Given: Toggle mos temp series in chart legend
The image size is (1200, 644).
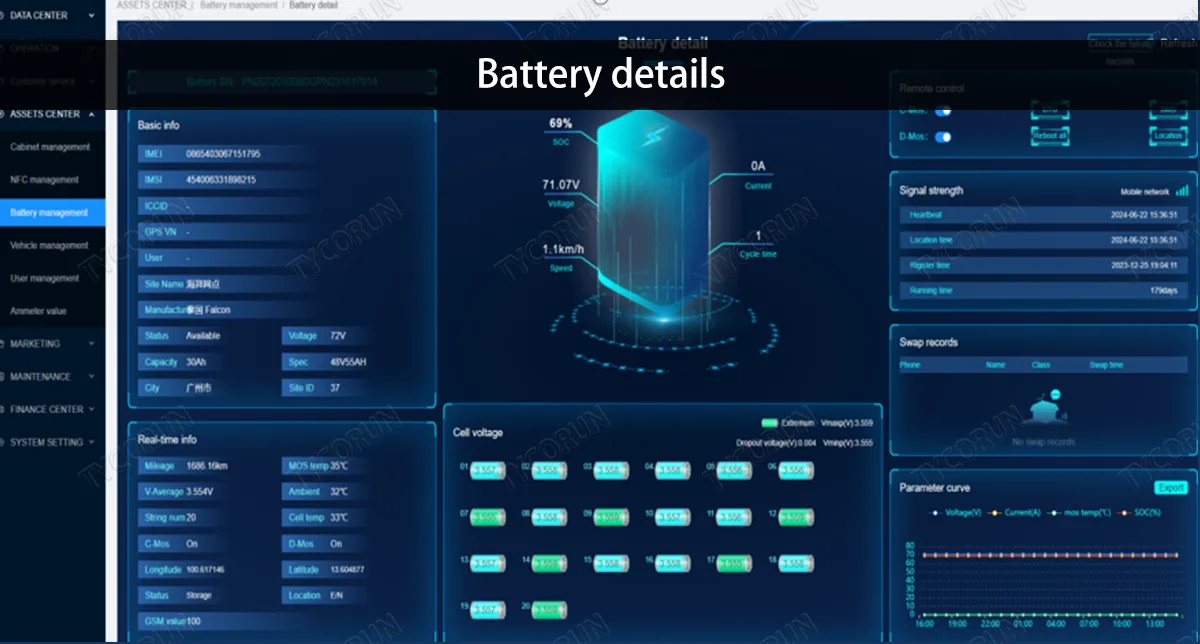Looking at the screenshot, I should pos(1079,512).
